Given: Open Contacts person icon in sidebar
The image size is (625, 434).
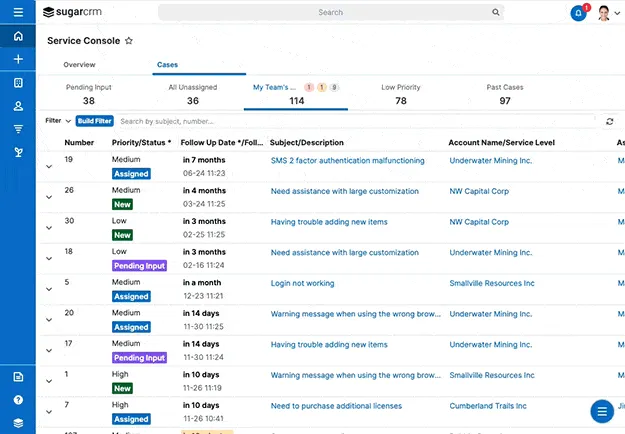Looking at the screenshot, I should point(18,105).
